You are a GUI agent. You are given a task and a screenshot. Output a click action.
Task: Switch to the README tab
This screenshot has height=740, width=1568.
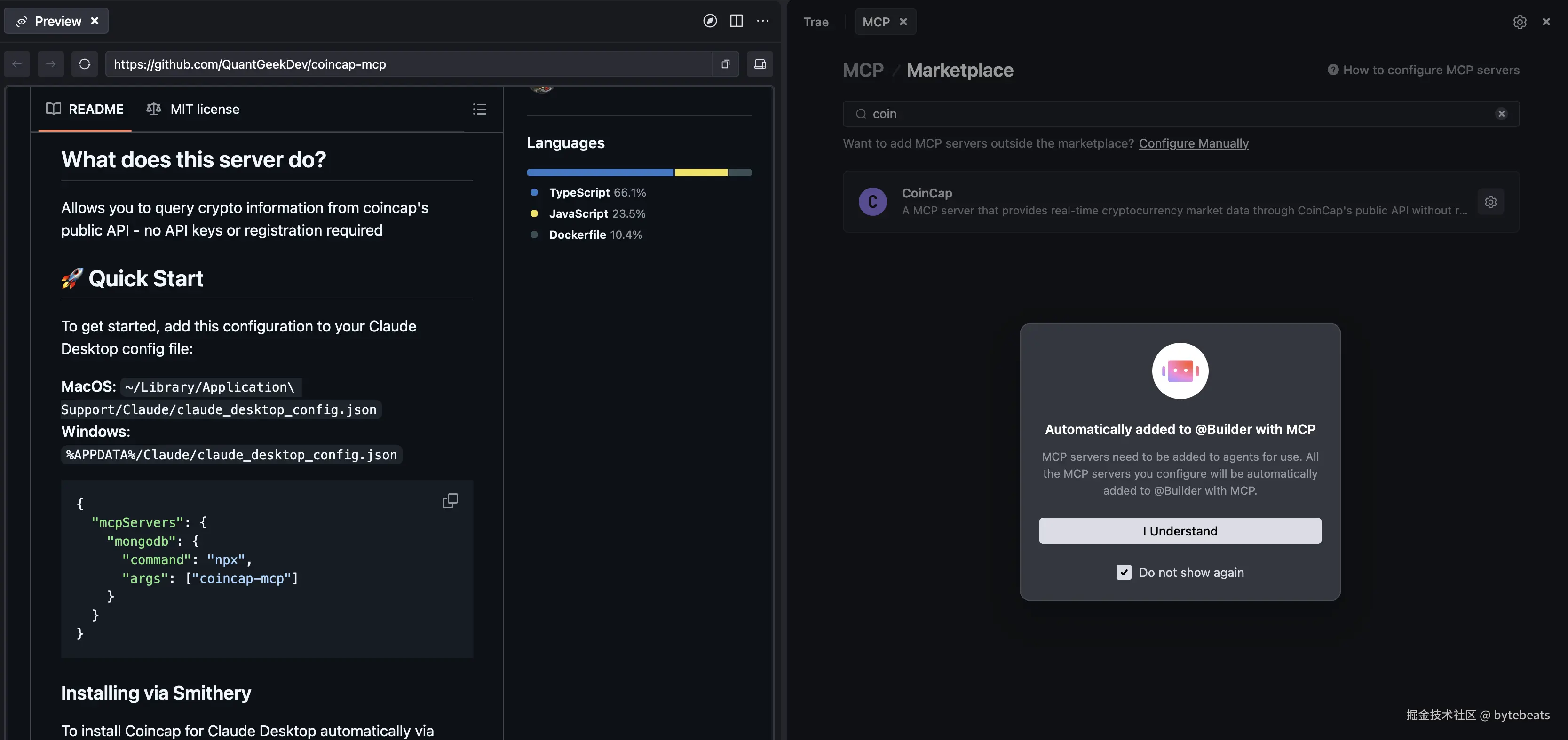pos(85,109)
